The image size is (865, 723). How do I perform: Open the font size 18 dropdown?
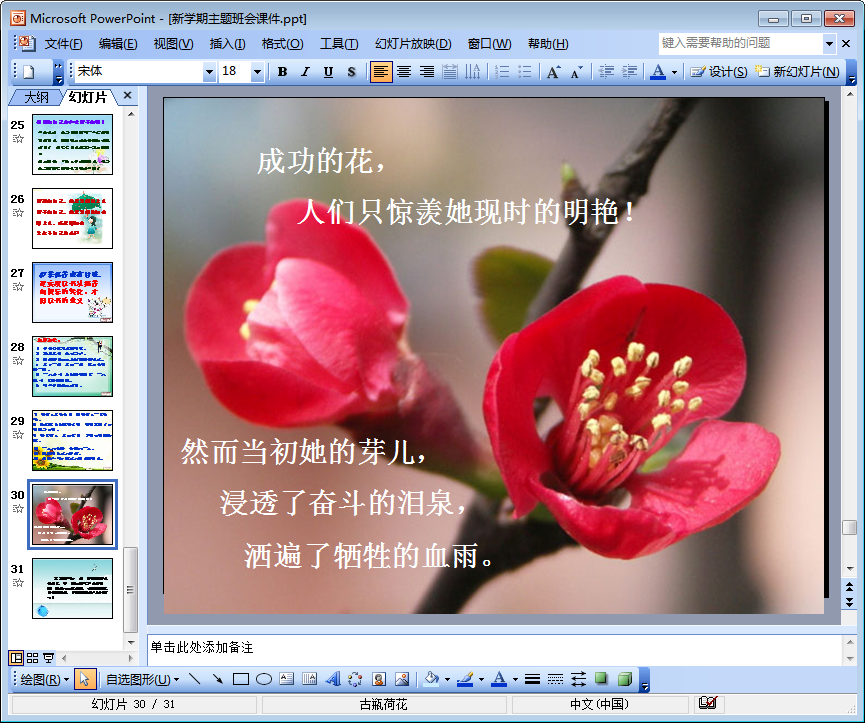pyautogui.click(x=257, y=72)
